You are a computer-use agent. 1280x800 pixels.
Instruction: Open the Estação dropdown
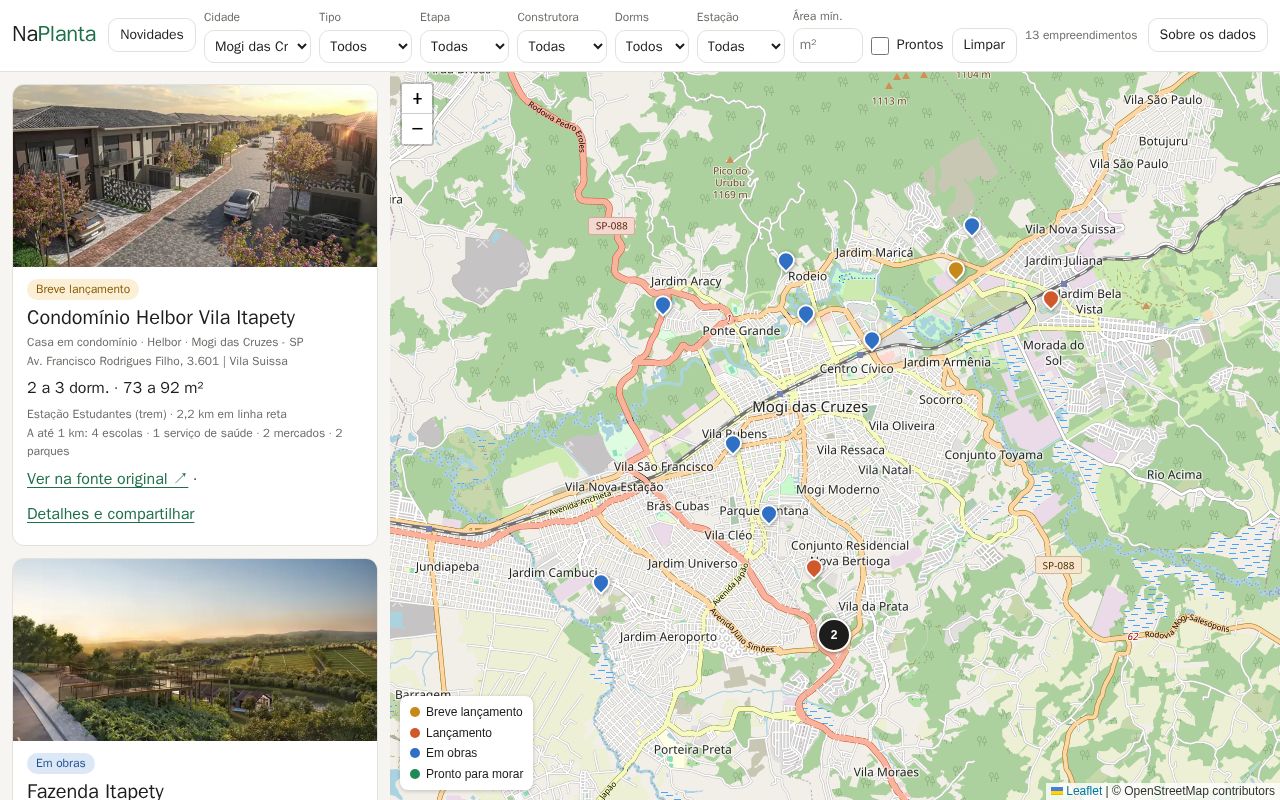pyautogui.click(x=741, y=46)
